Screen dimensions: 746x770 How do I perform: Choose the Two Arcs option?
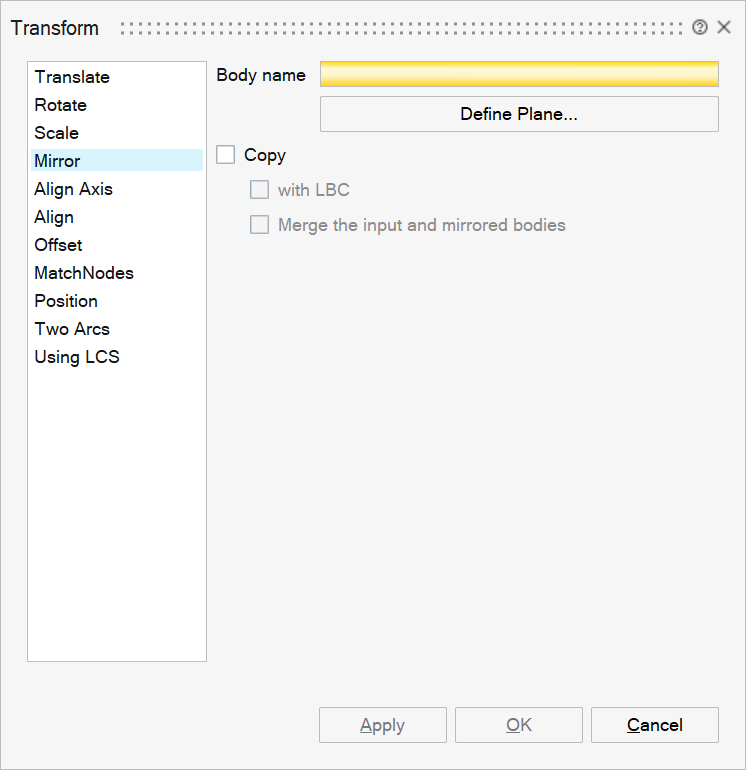click(x=72, y=329)
